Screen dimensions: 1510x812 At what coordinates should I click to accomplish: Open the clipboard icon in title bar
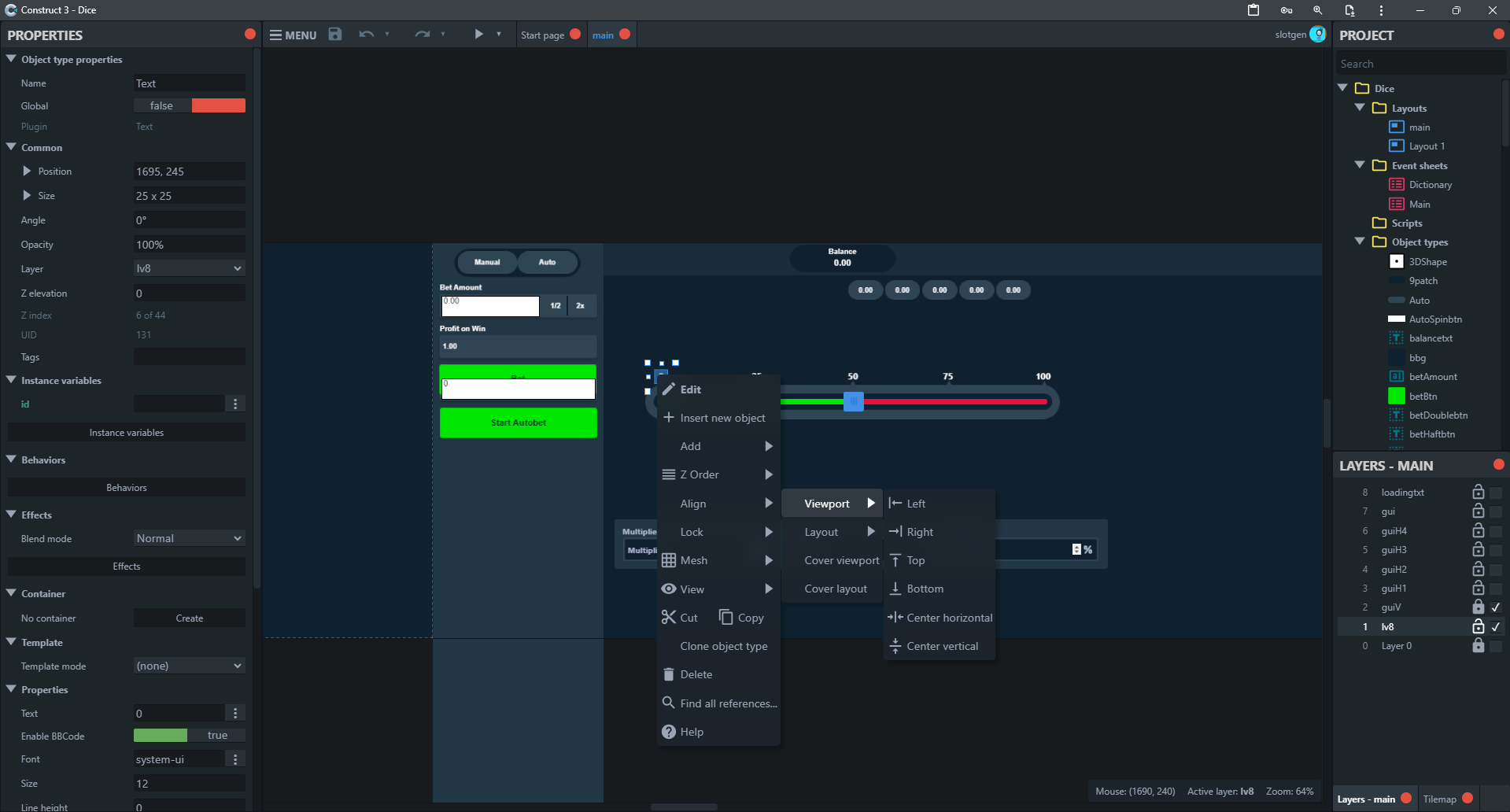(1253, 10)
